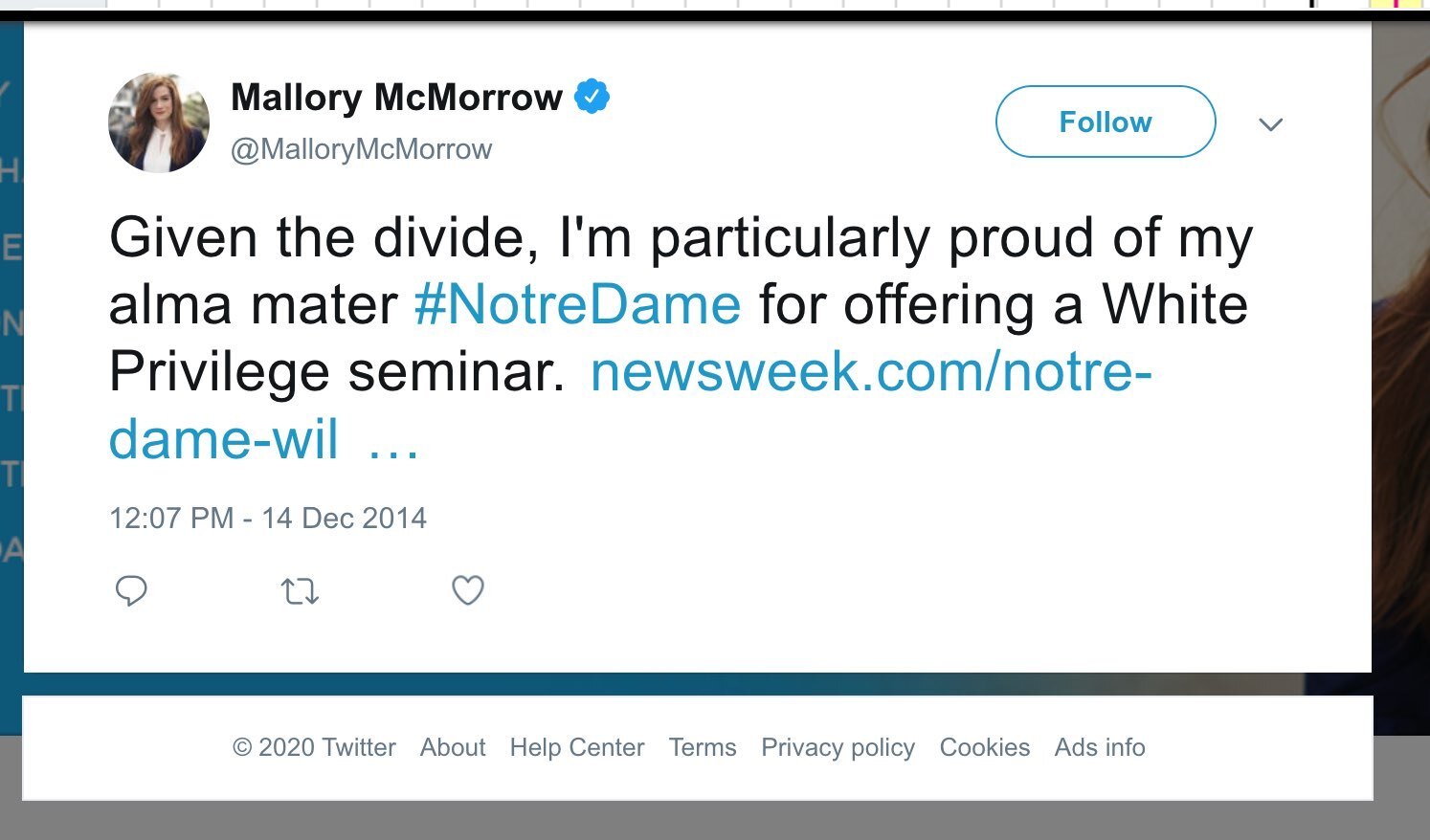1430x840 pixels.
Task: Open the #NotreDame hashtag link
Action: 577,304
